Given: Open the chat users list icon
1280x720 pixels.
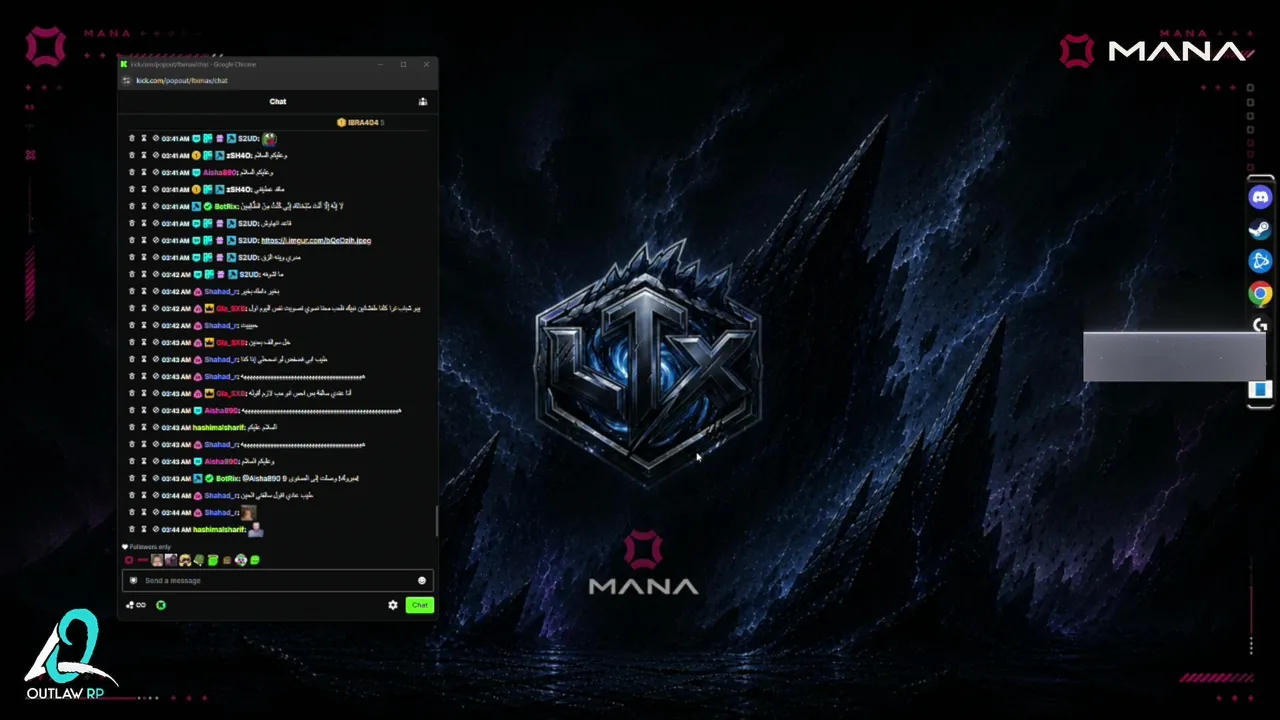Looking at the screenshot, I should tap(423, 101).
